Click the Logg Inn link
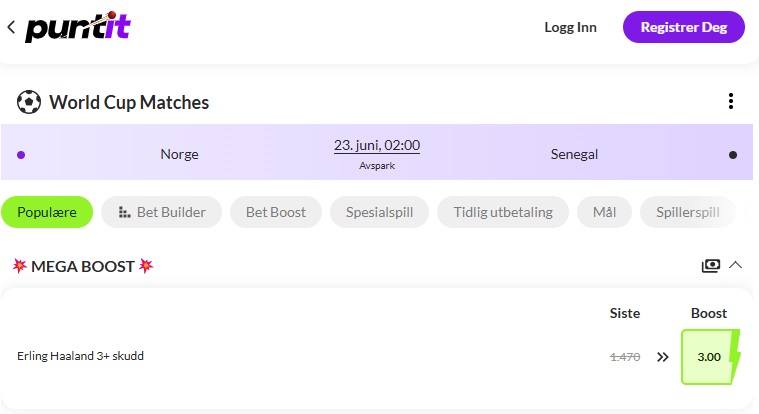The image size is (759, 414). point(571,27)
